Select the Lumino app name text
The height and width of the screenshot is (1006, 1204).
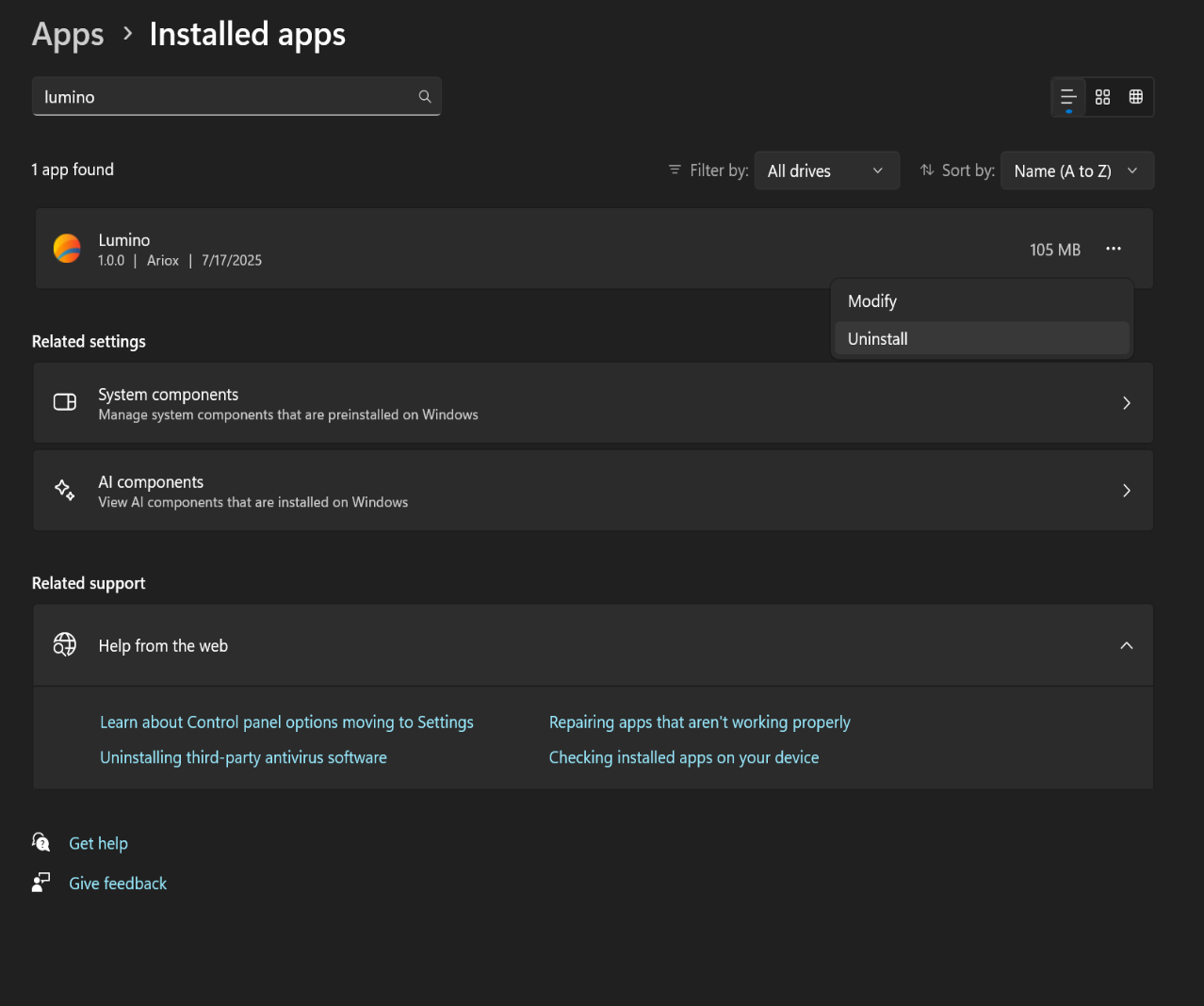tap(124, 240)
